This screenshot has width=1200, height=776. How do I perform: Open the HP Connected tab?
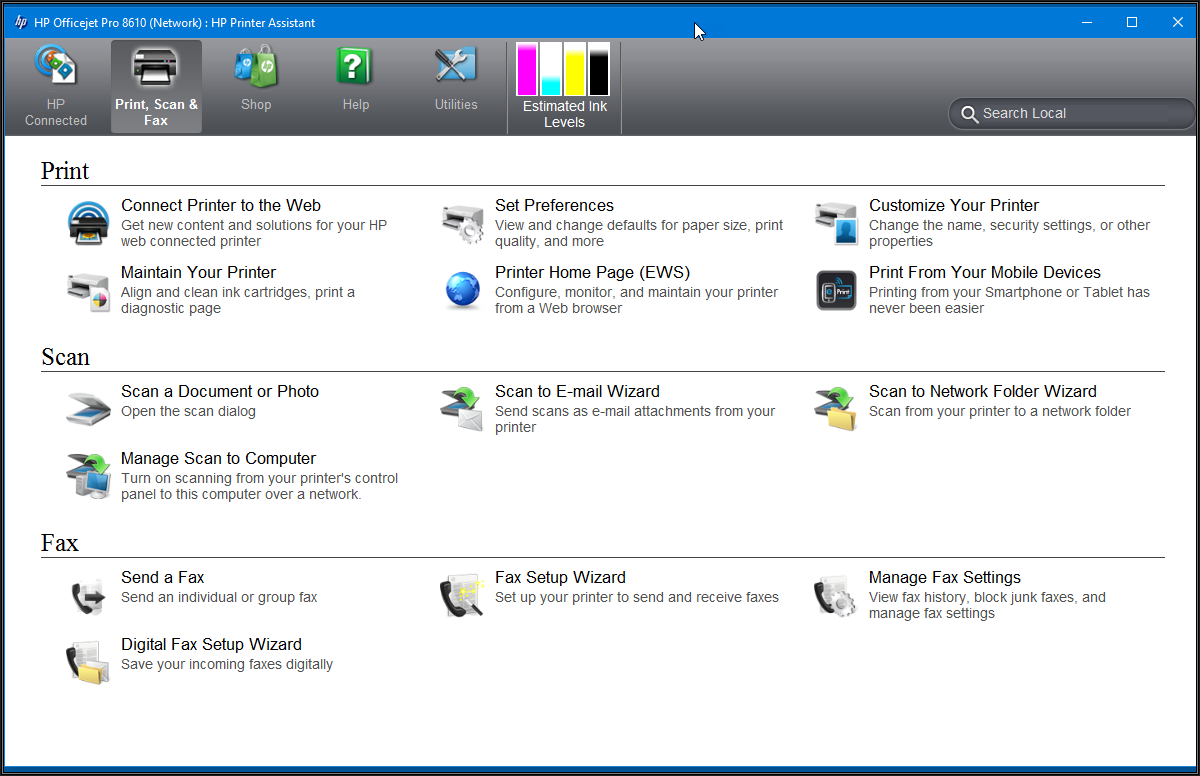[56, 87]
